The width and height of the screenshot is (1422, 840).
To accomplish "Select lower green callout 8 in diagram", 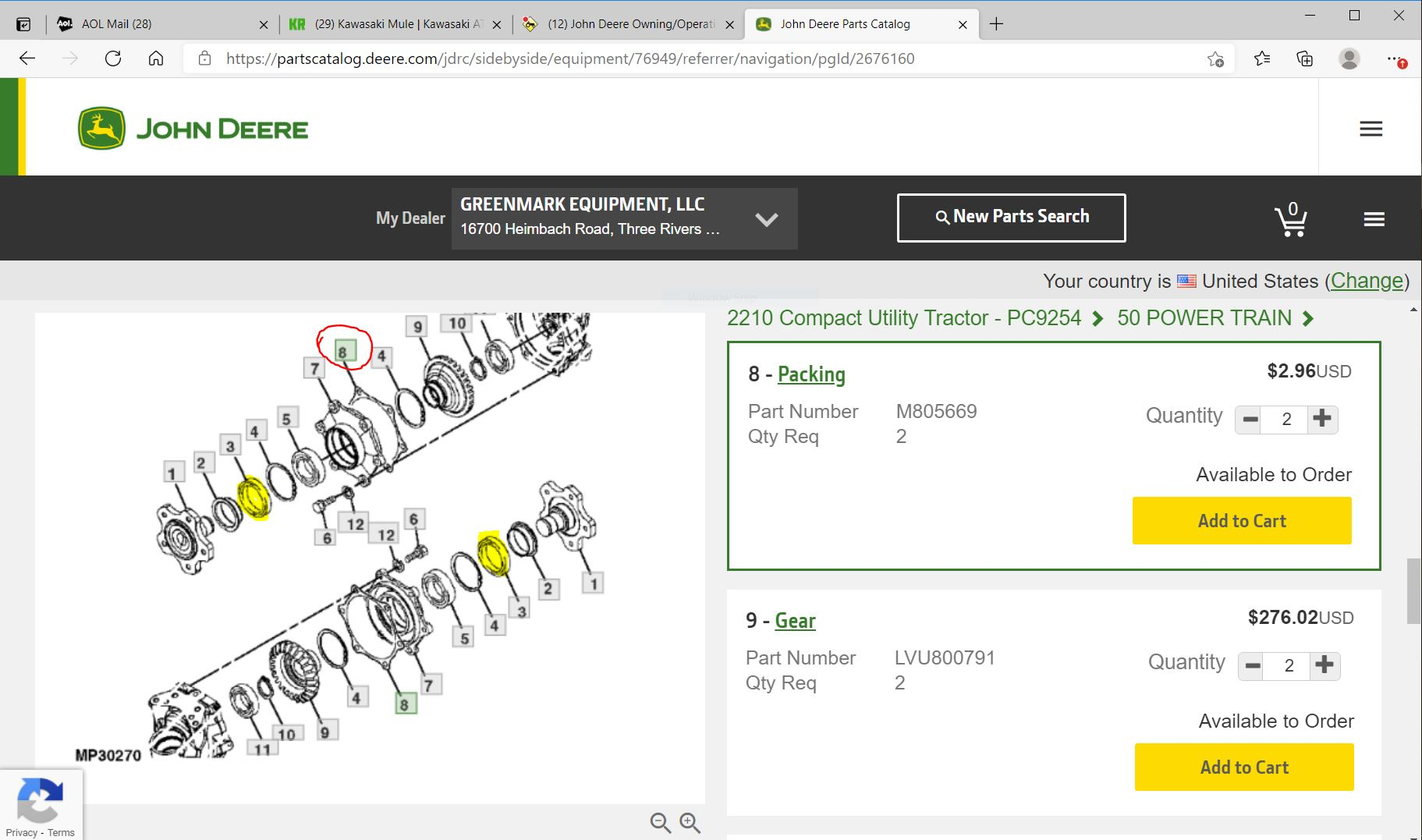I will pyautogui.click(x=404, y=704).
